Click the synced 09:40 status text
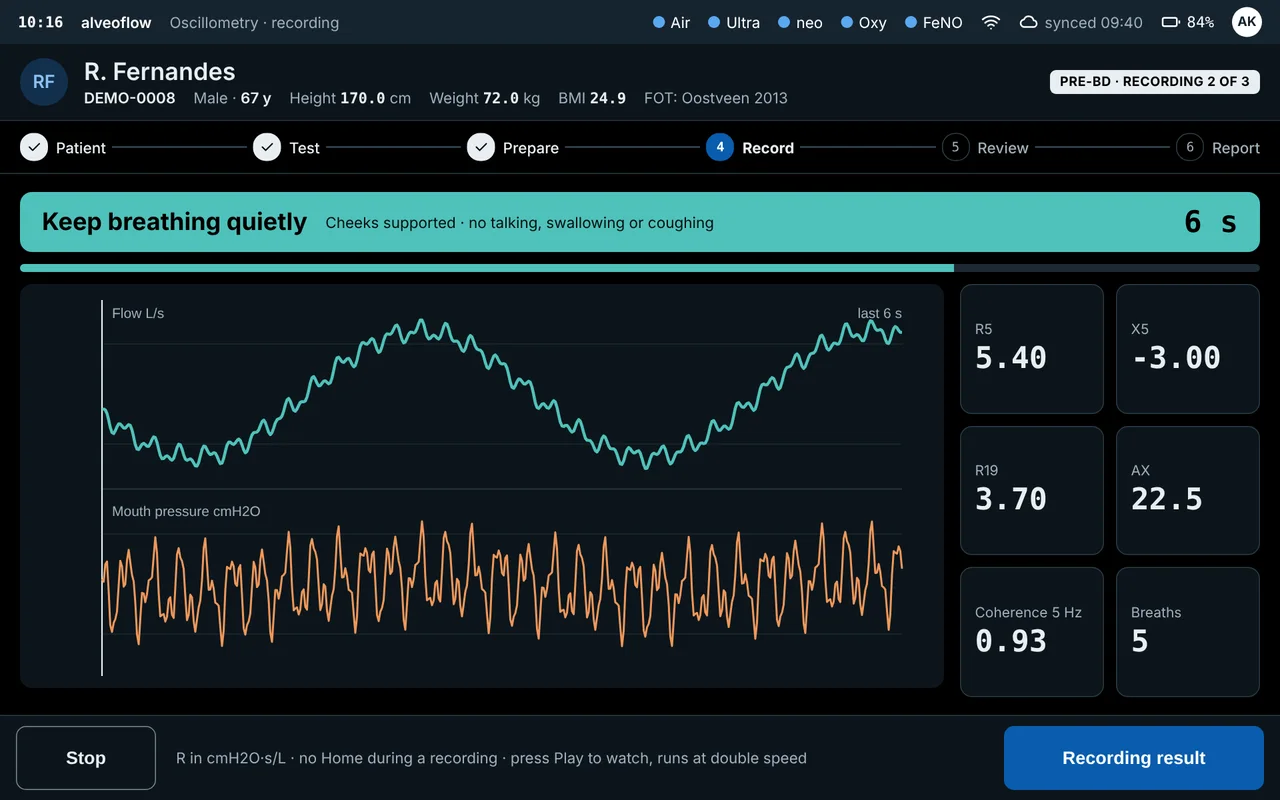1280x800 pixels. pos(1094,22)
